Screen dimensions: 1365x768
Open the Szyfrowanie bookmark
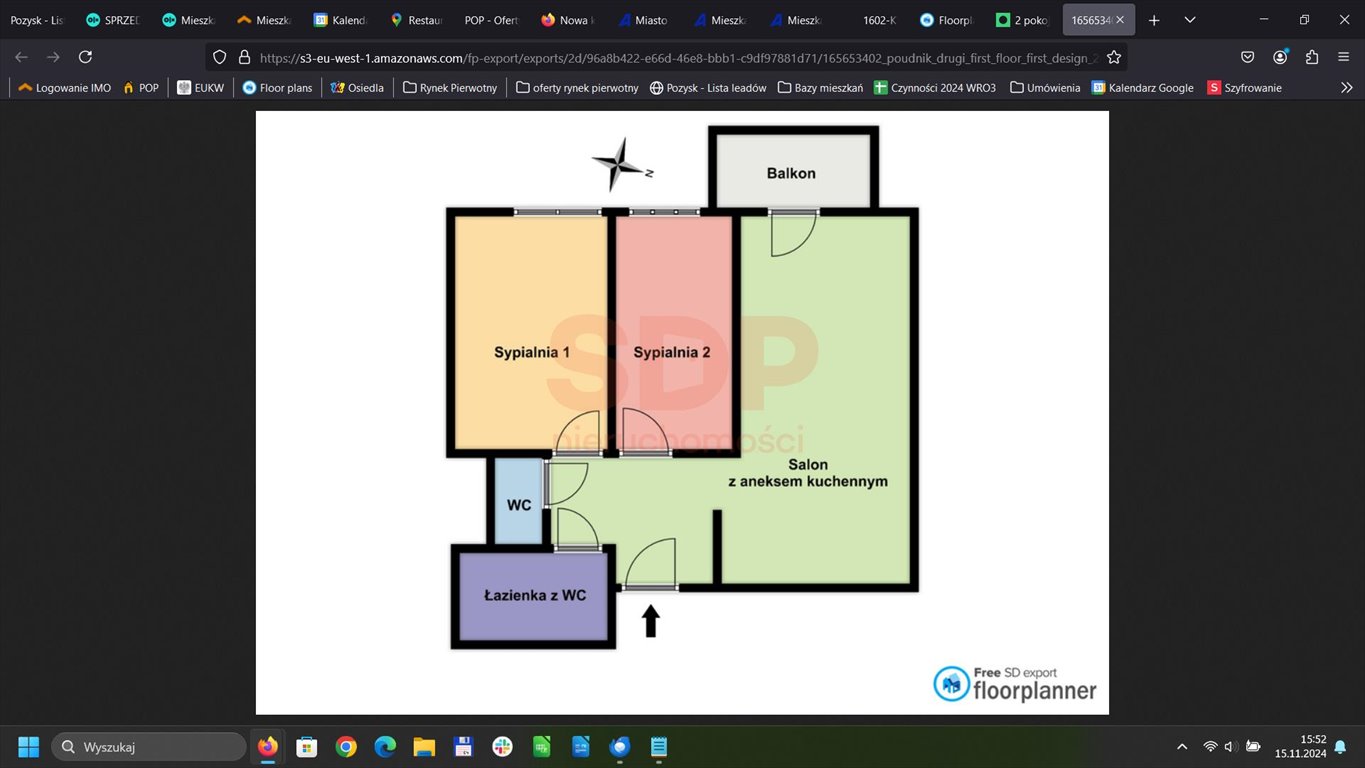1245,88
